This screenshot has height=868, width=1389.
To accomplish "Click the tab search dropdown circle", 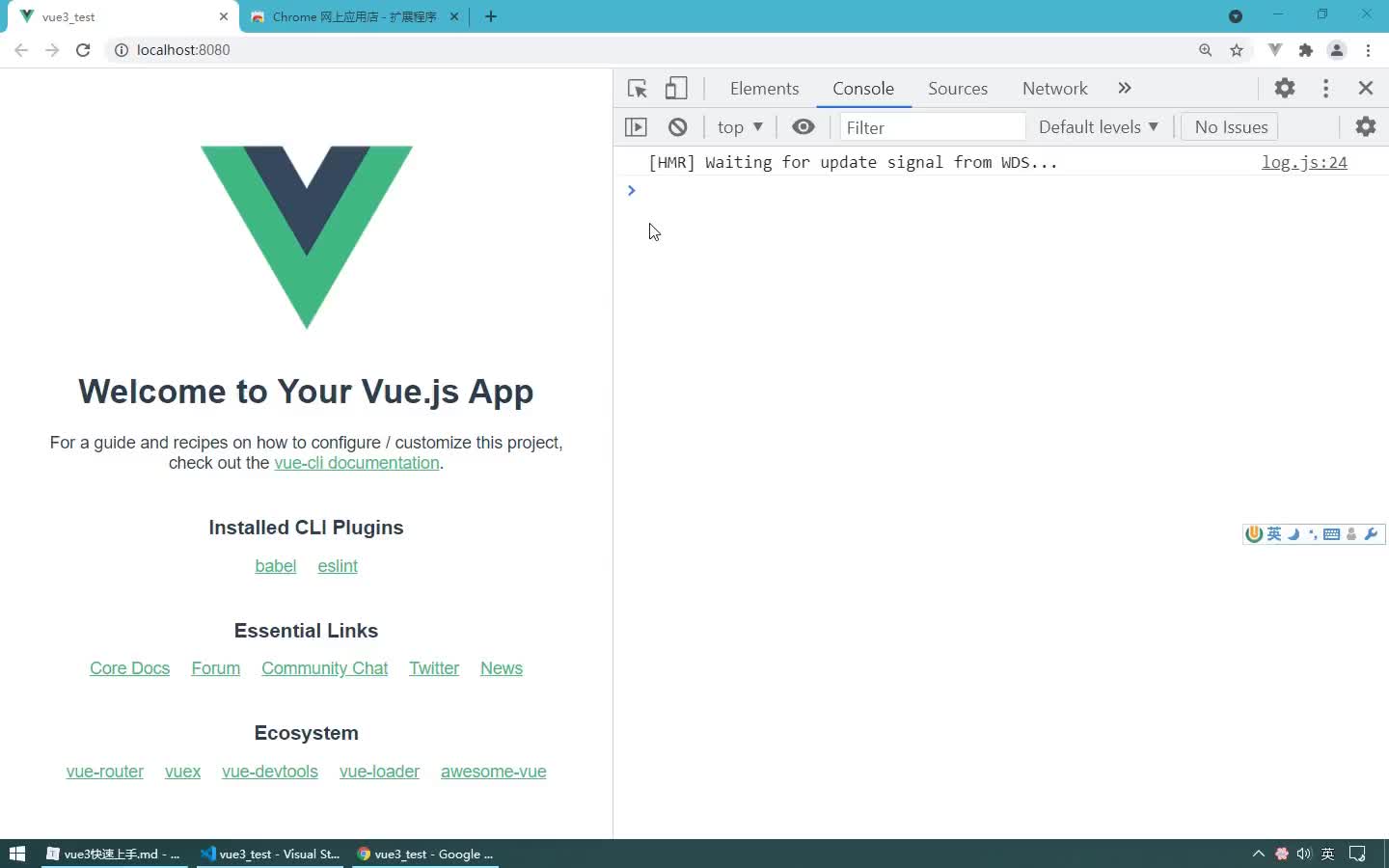I will coord(1236,16).
